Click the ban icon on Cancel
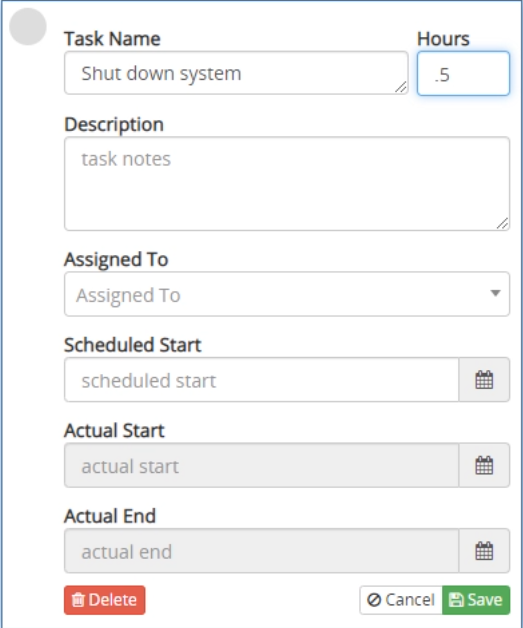 [x=374, y=600]
